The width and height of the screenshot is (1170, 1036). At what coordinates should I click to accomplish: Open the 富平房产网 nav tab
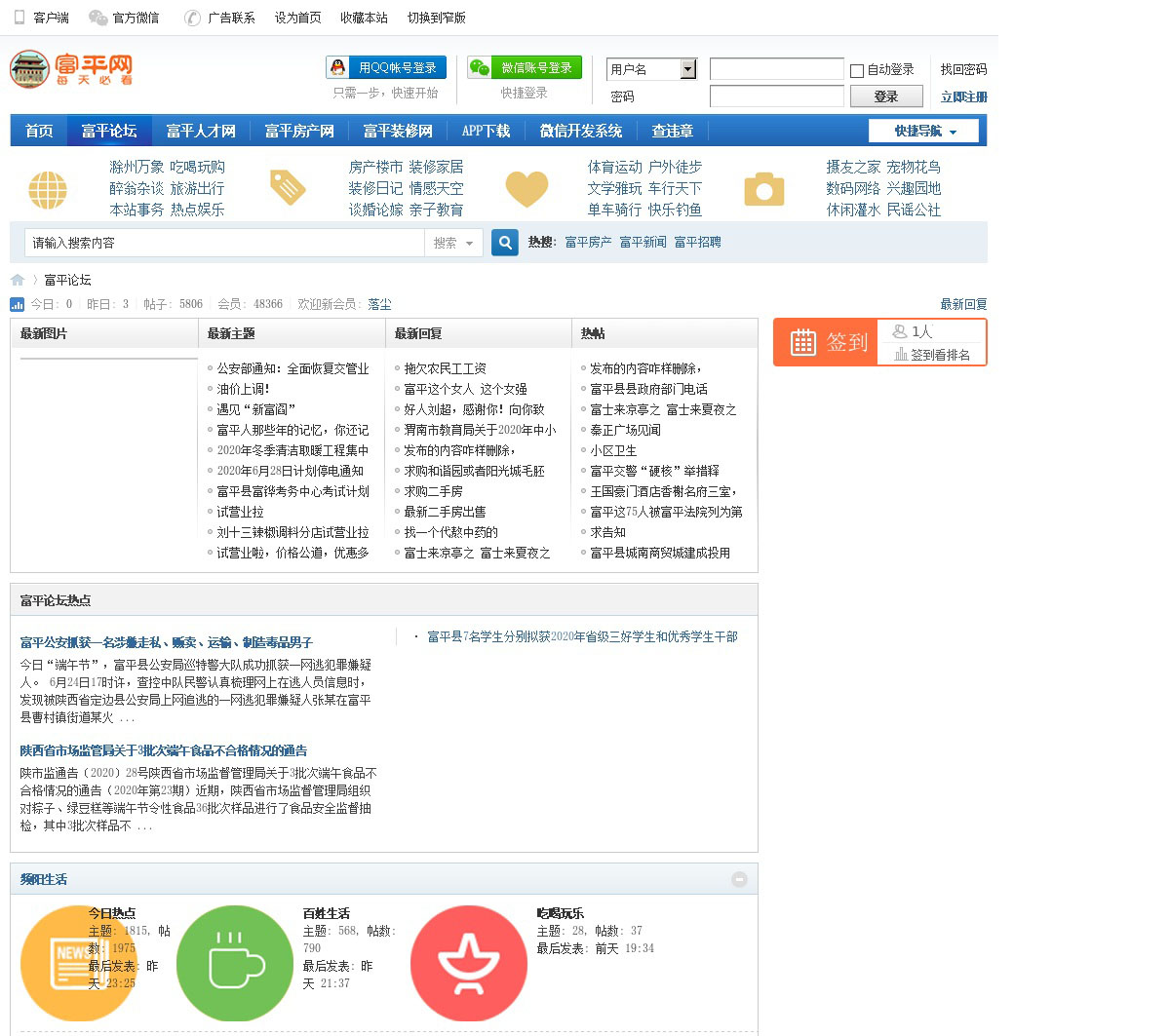(299, 131)
